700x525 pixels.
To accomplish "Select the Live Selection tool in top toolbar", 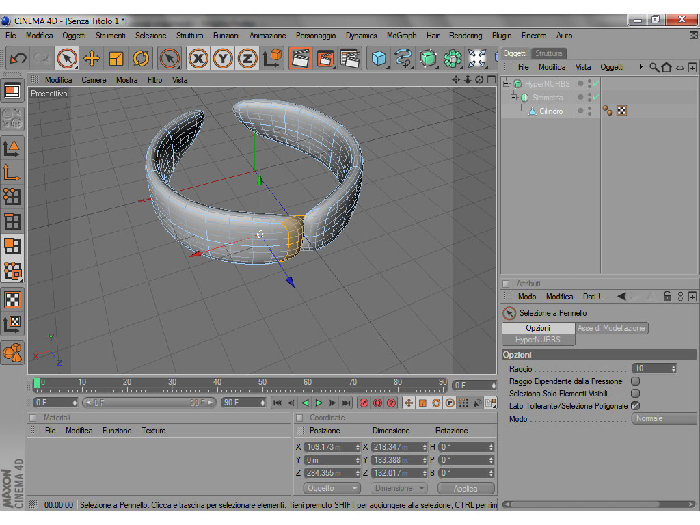I will coord(67,58).
